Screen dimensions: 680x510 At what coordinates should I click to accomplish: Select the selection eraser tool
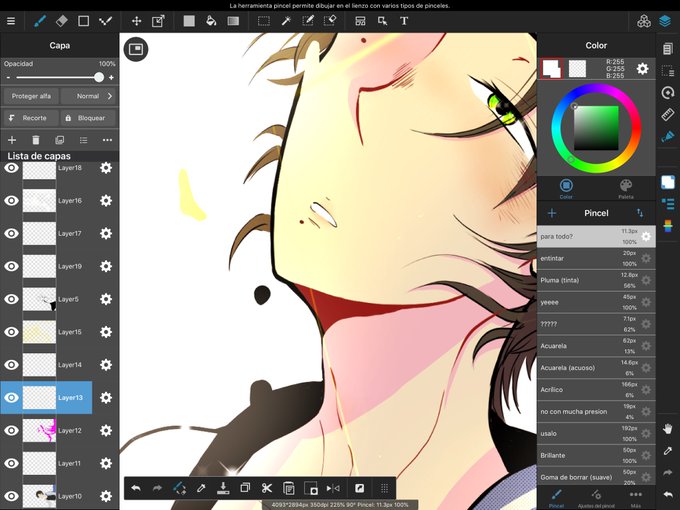(x=330, y=21)
